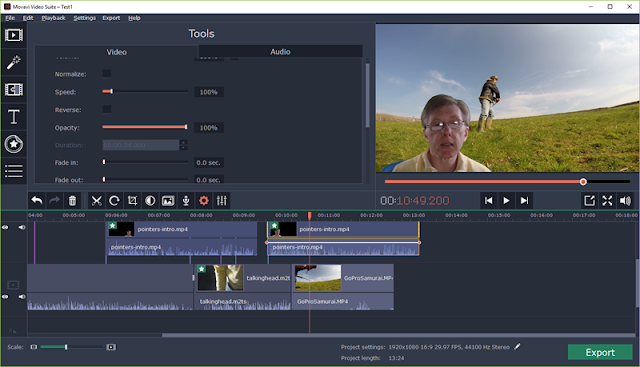Redo the last undone action
Screen dimensions: 640x367
(x=54, y=200)
